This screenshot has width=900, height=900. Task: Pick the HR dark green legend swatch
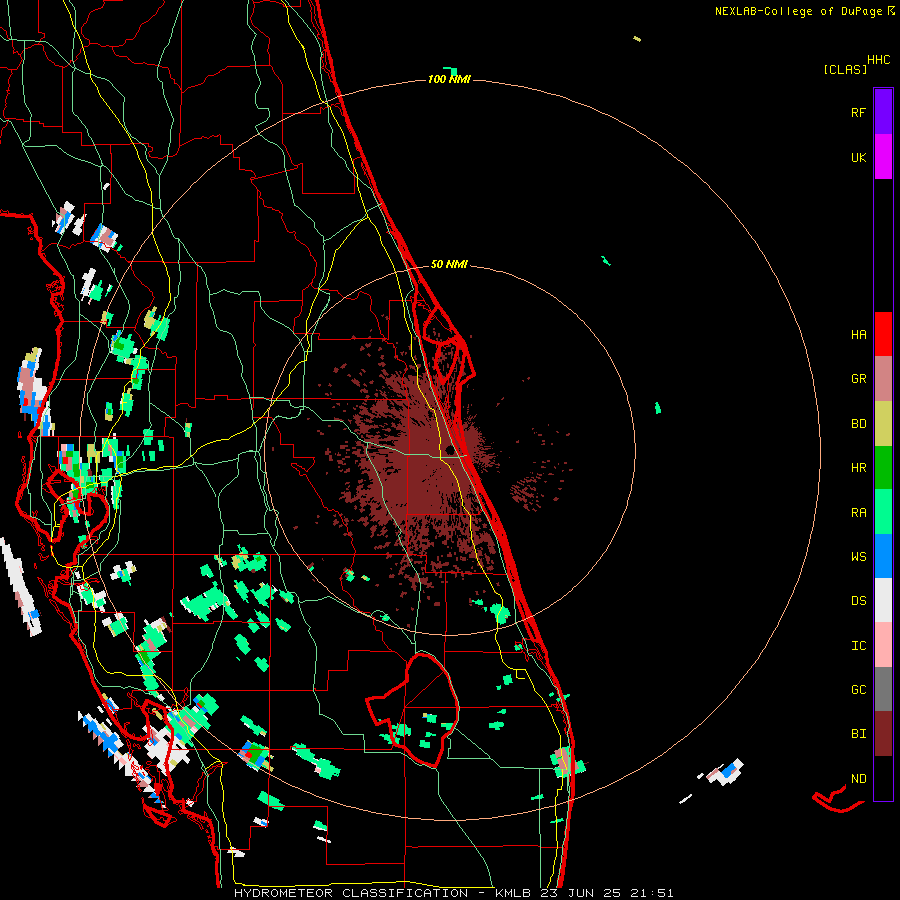click(x=883, y=468)
